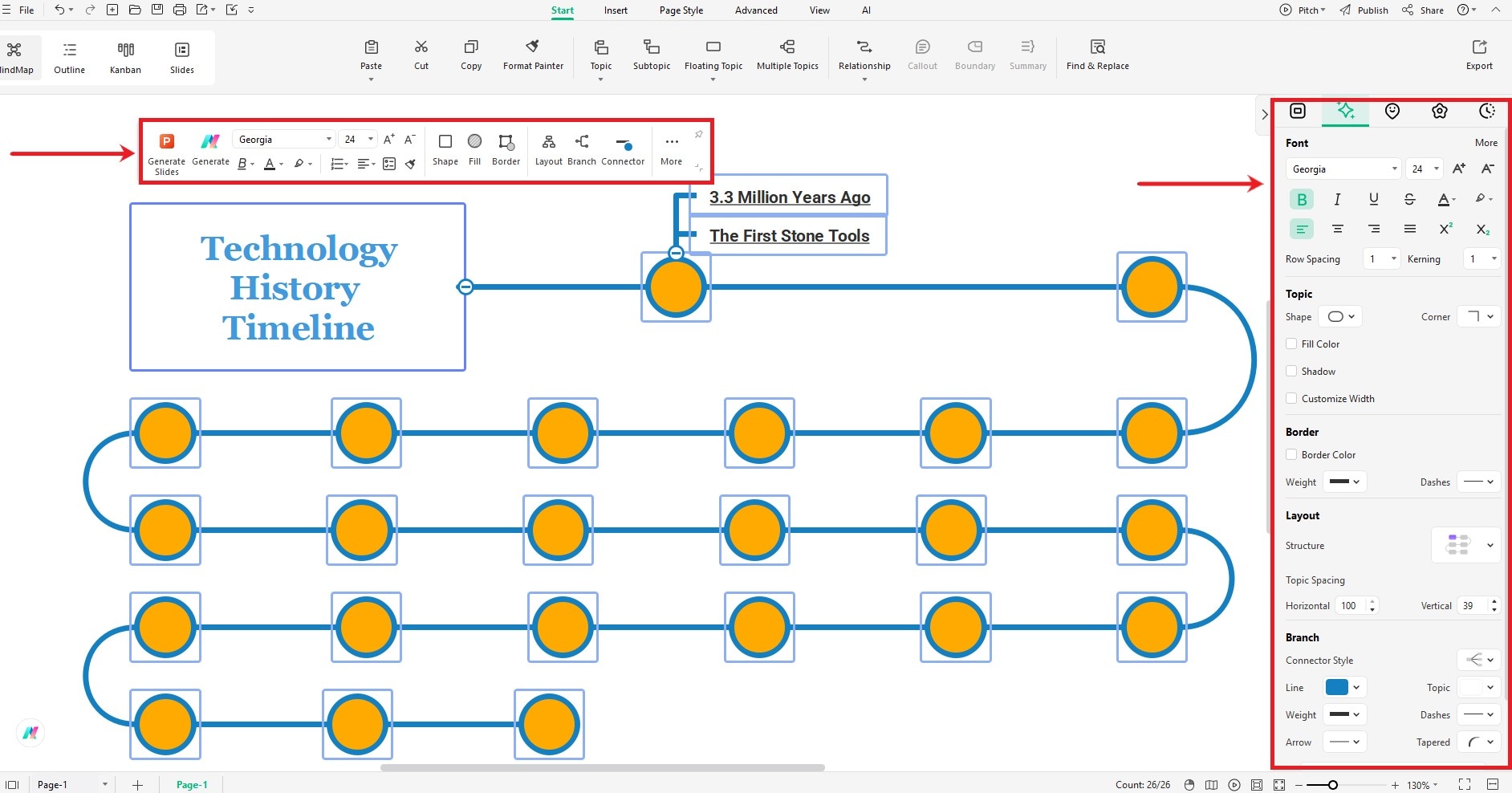Select the Technology History Timeline title box

click(298, 287)
